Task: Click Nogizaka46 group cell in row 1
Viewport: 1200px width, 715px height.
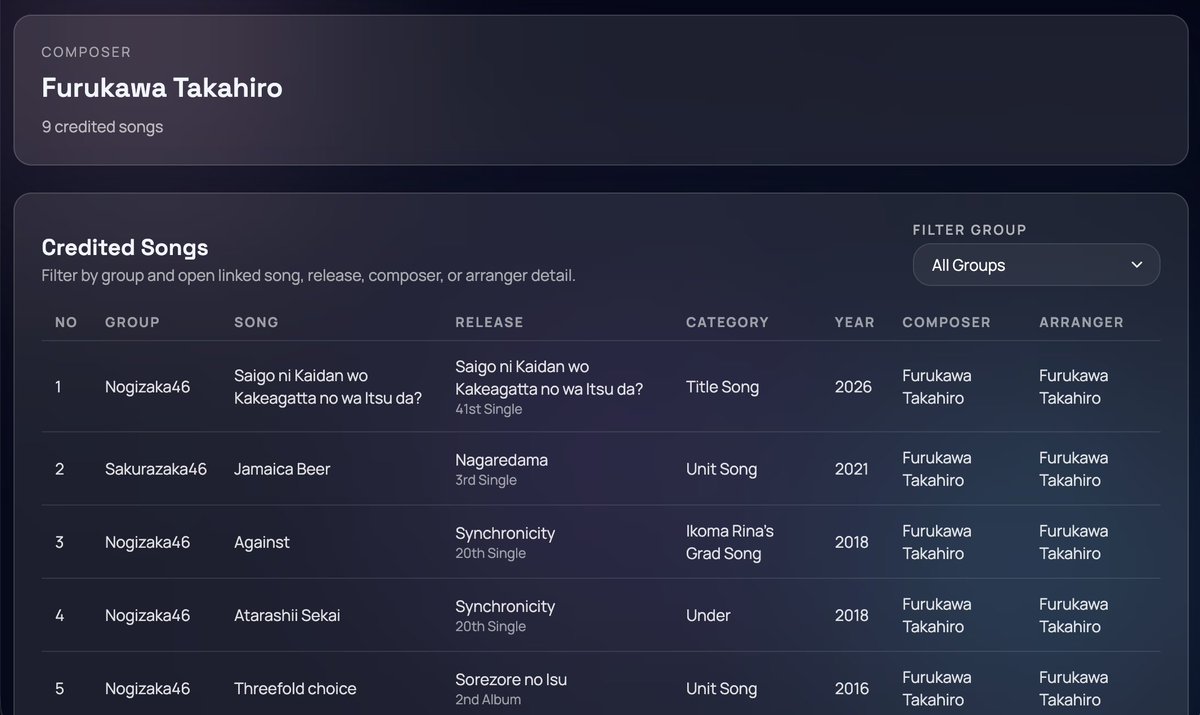Action: pos(147,387)
